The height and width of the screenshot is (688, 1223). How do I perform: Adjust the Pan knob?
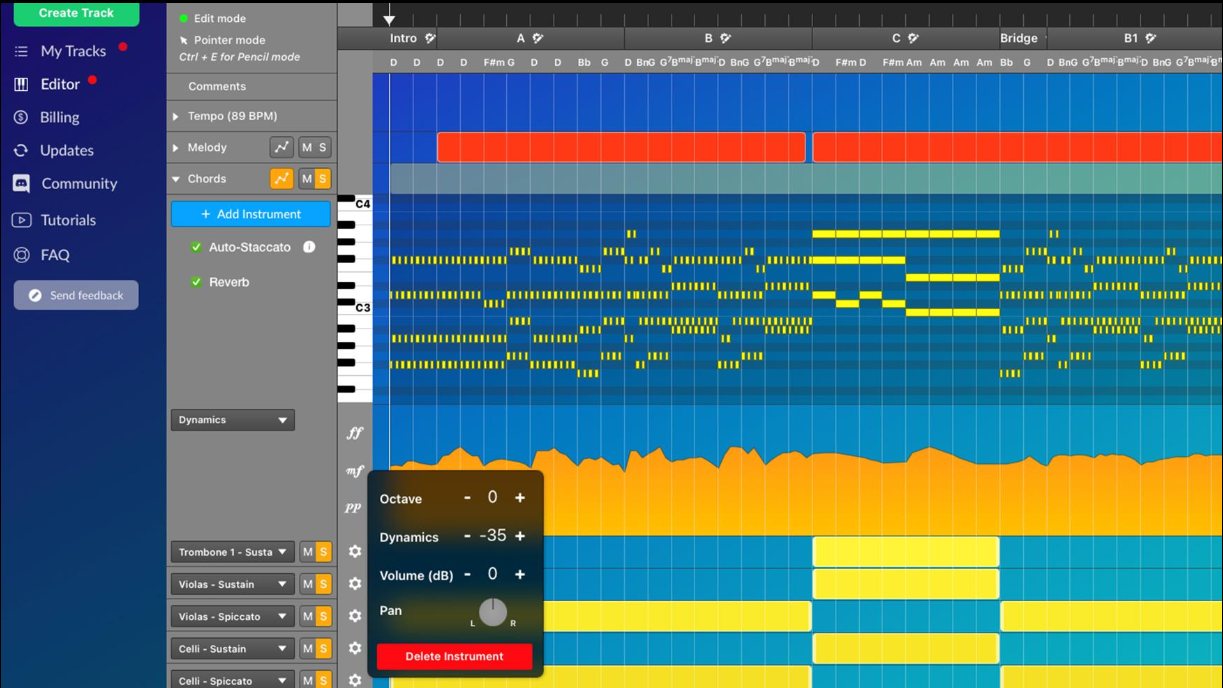[493, 612]
